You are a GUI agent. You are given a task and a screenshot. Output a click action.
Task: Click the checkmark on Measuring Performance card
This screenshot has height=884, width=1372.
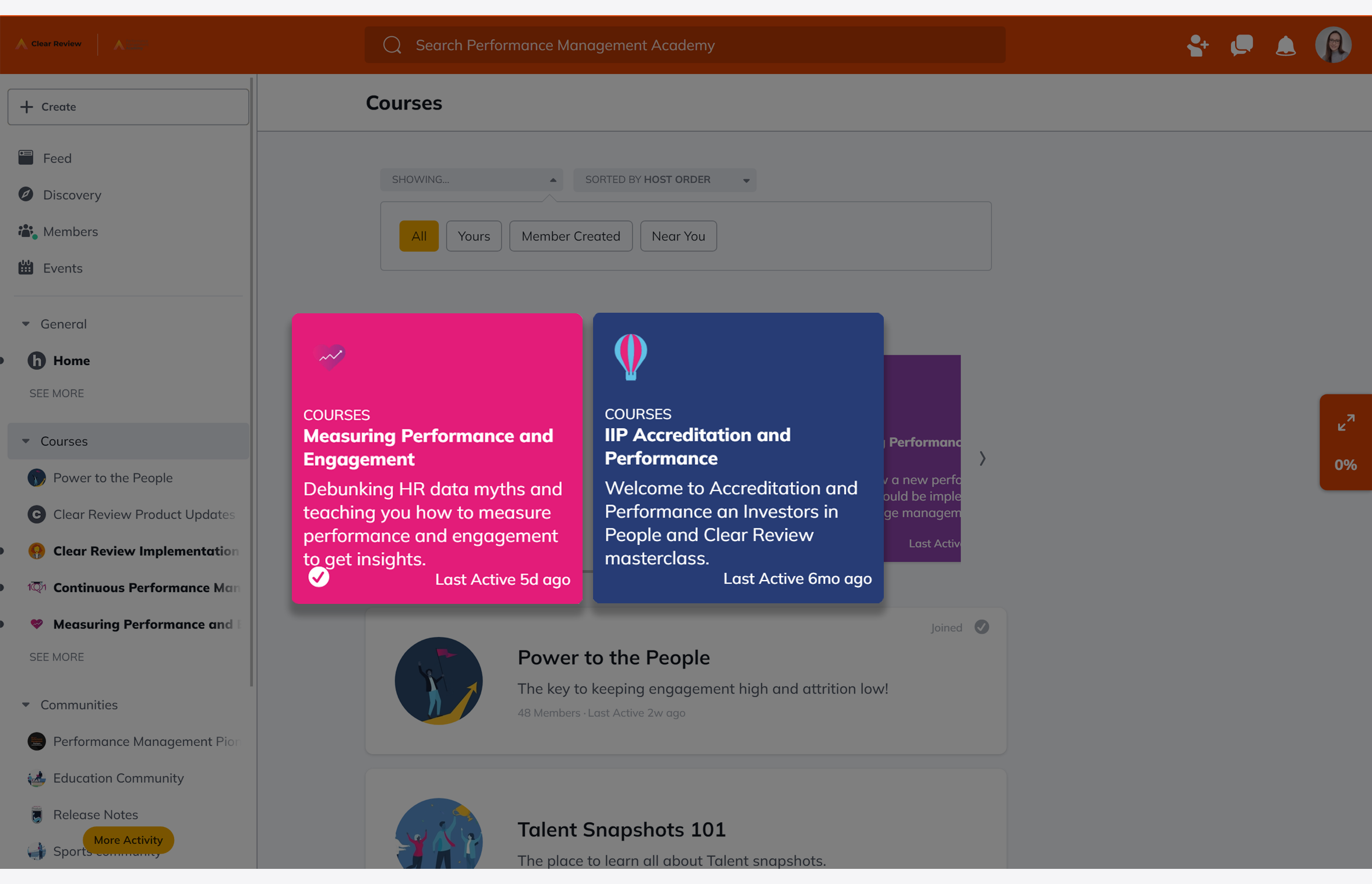[319, 577]
